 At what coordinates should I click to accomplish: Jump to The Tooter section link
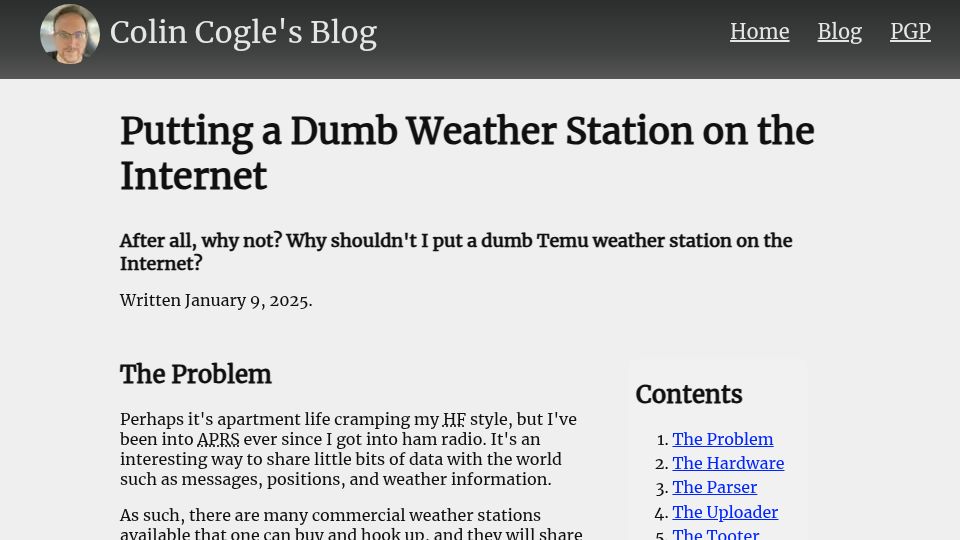pos(716,533)
